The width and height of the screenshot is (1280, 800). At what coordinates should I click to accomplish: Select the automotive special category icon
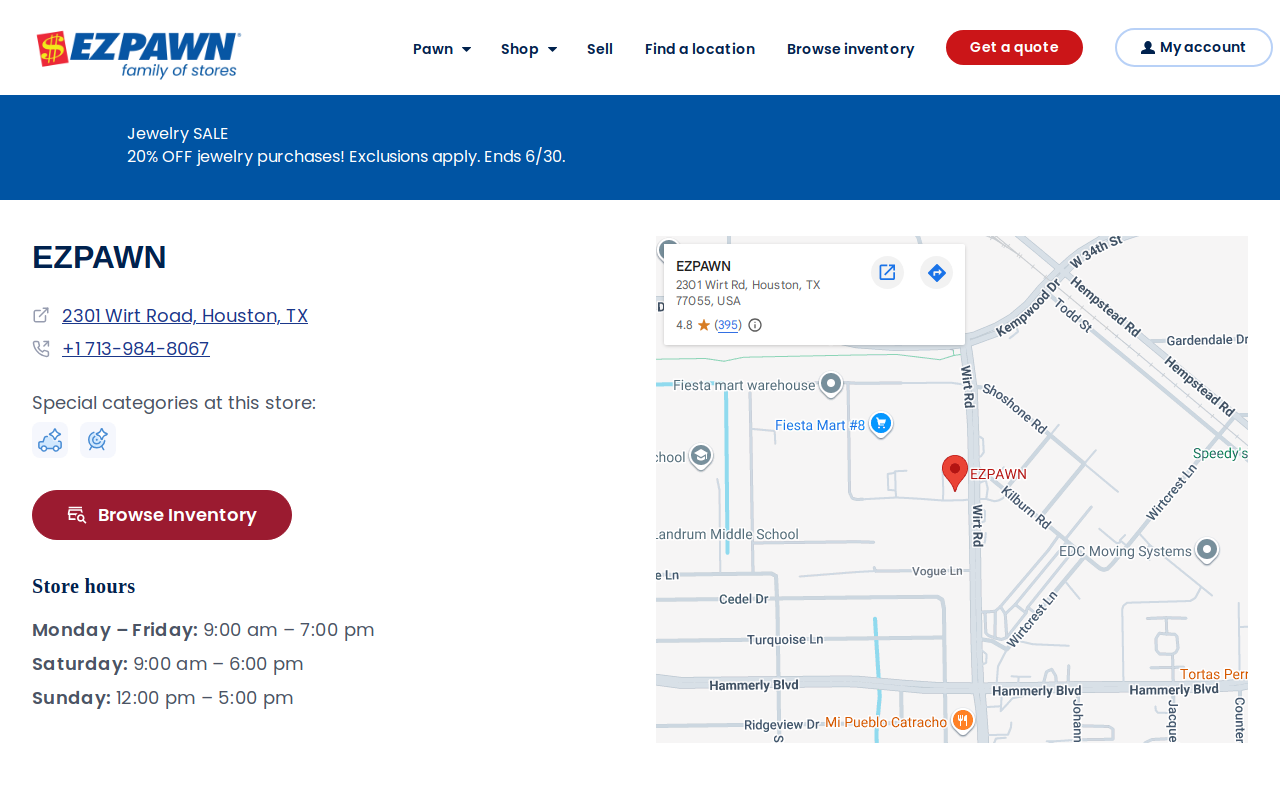coord(50,440)
